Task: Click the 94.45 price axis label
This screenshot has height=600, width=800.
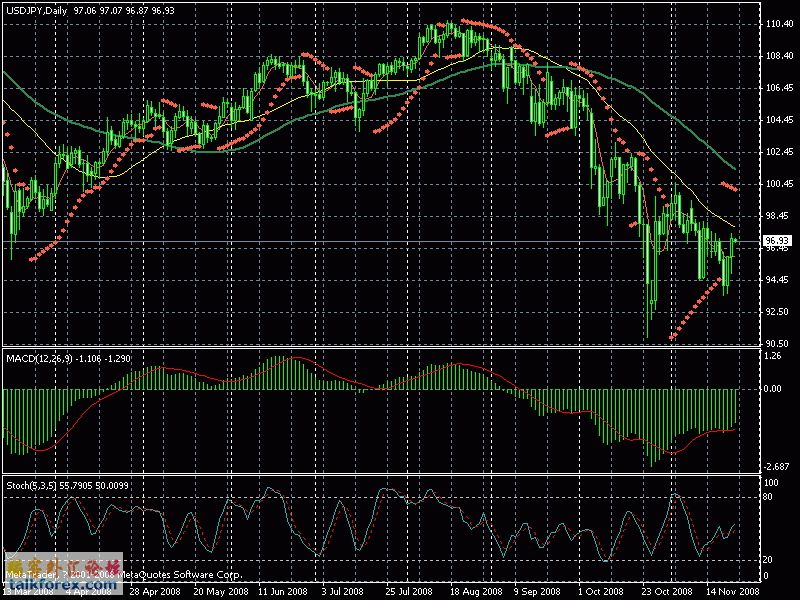Action: 779,280
